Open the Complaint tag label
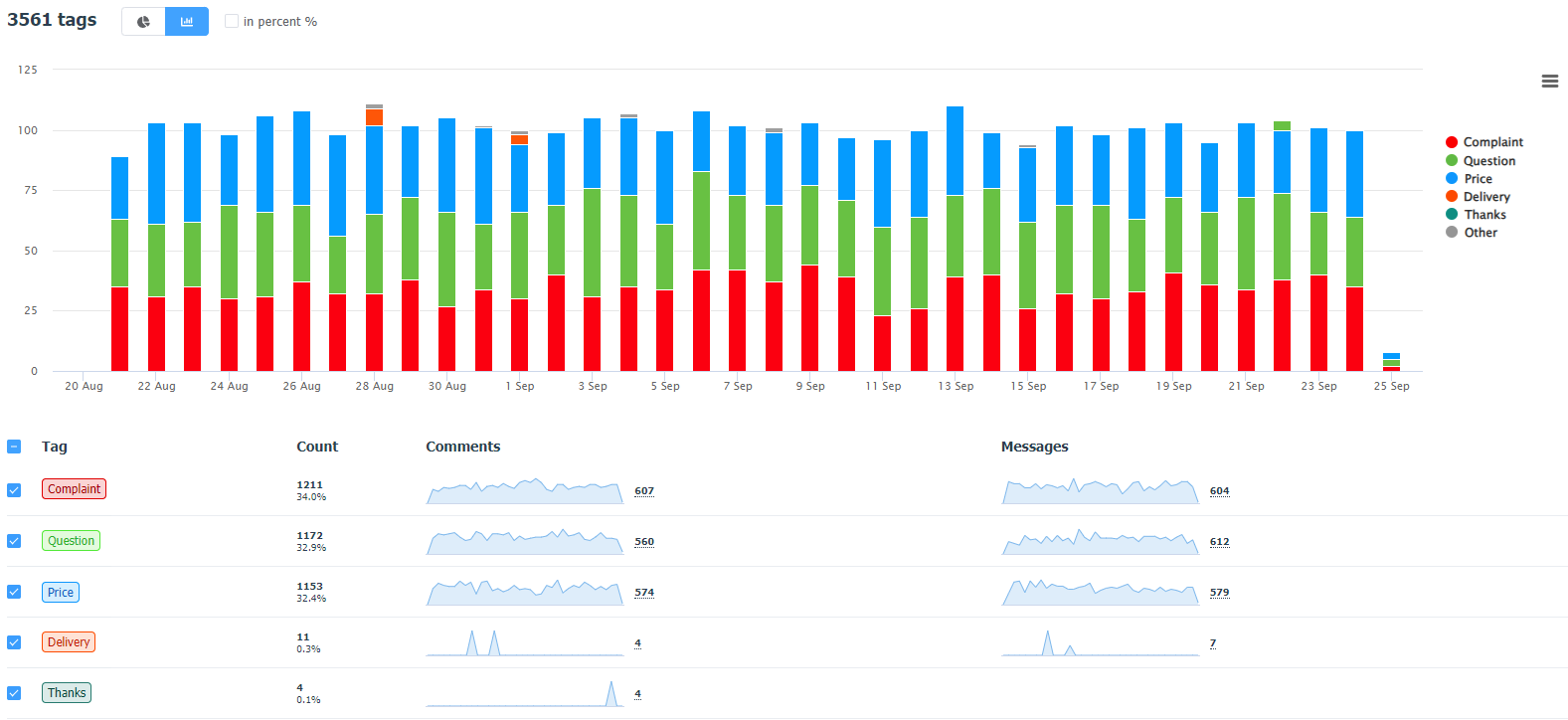Screen dimensions: 1568x720 pos(74,489)
